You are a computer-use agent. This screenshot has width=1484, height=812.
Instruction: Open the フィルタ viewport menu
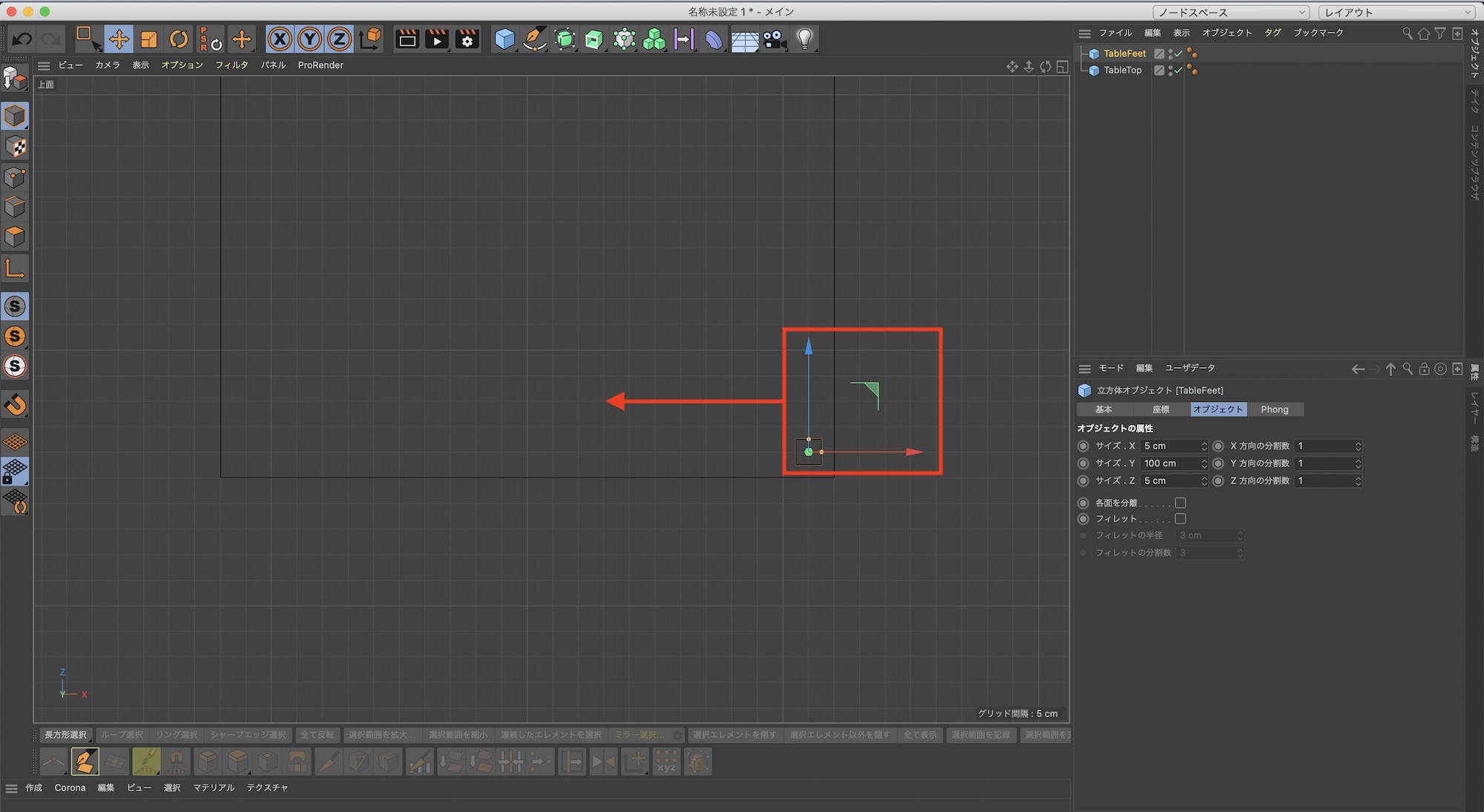coord(232,65)
